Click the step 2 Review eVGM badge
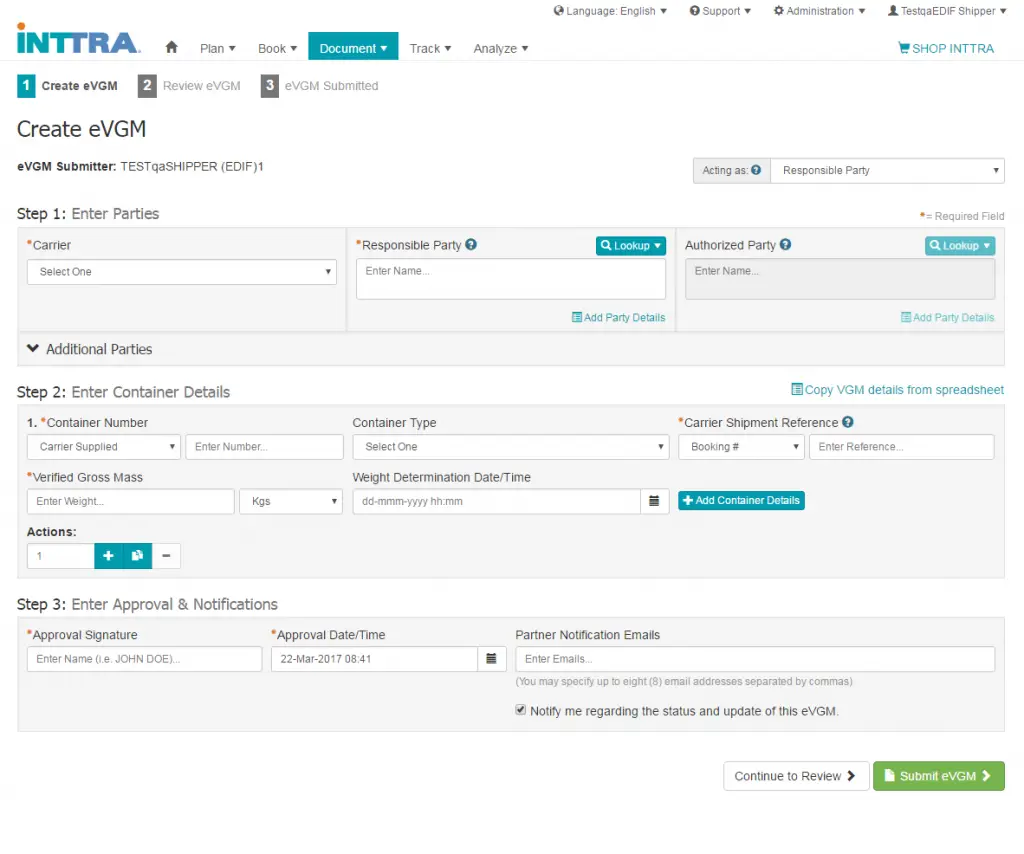 [147, 86]
